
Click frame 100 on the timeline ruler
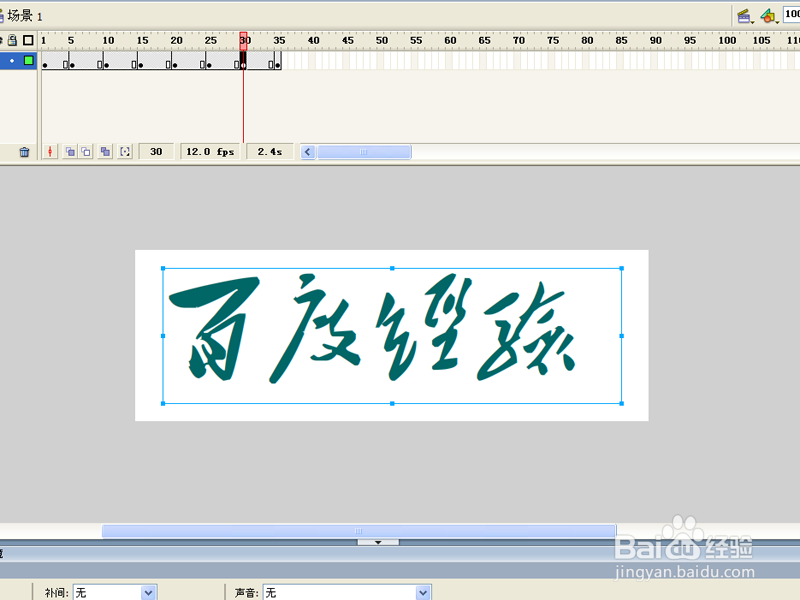click(727, 40)
